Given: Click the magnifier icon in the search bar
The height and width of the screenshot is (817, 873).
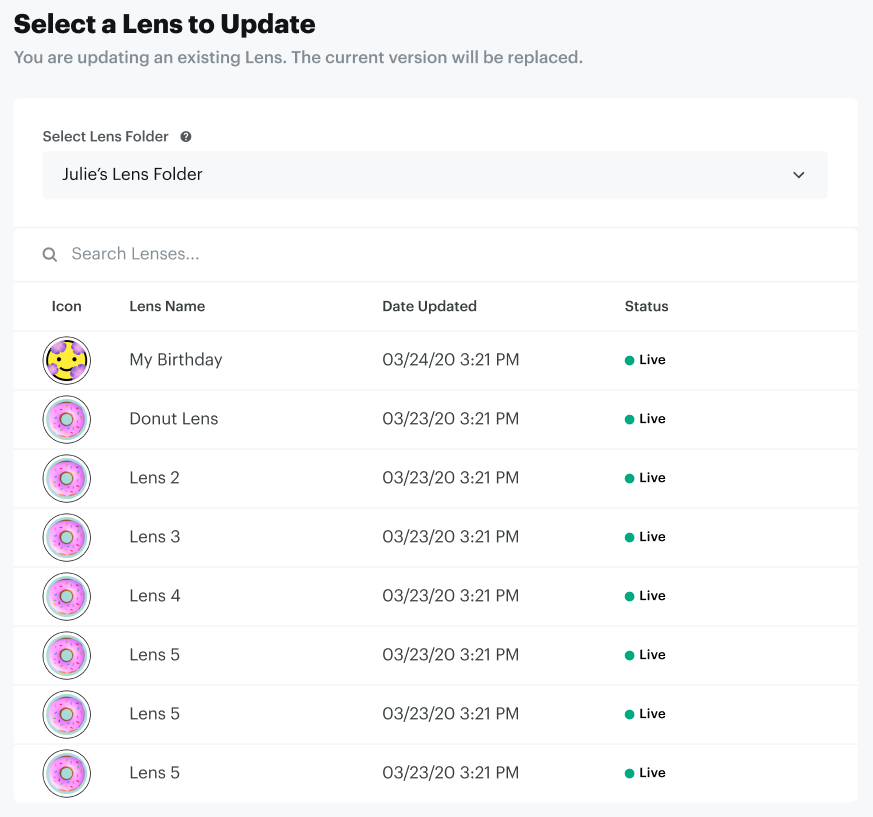Looking at the screenshot, I should pyautogui.click(x=50, y=255).
